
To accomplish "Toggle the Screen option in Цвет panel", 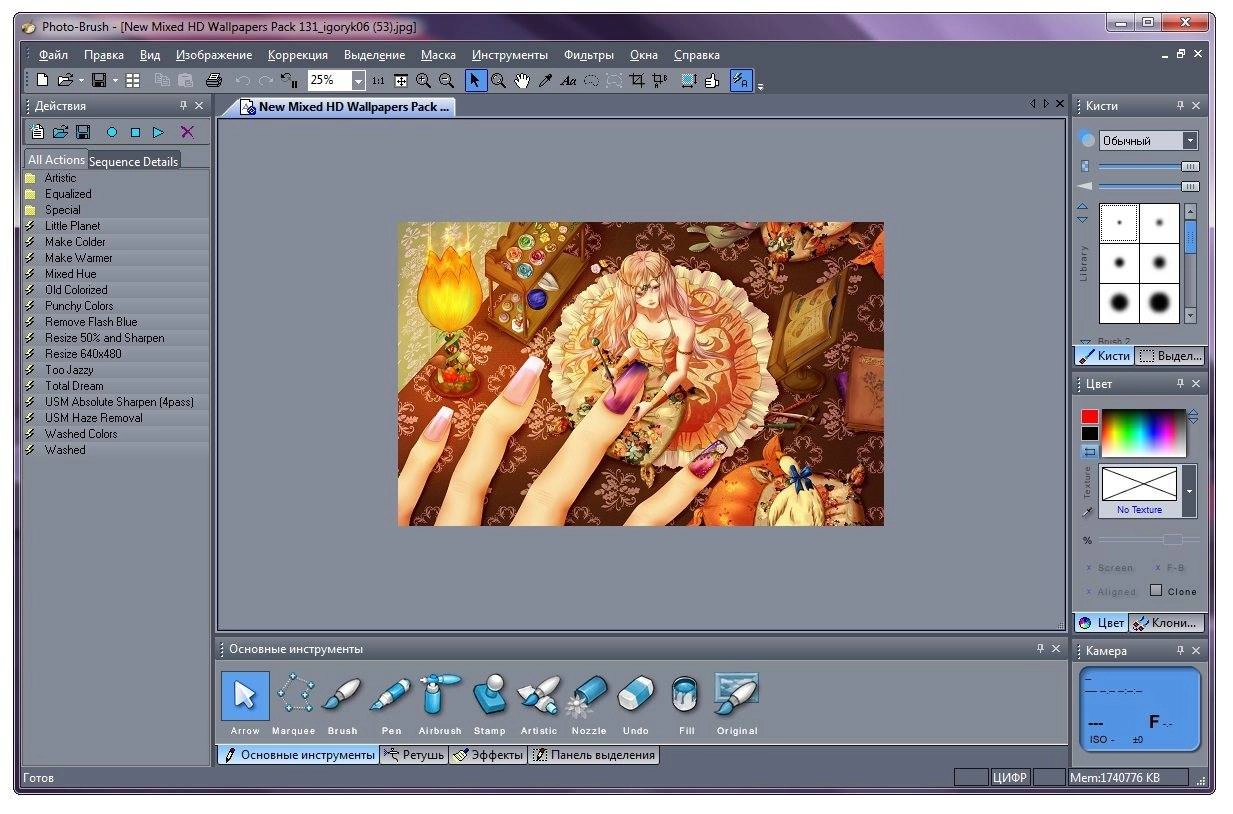I will click(1109, 568).
